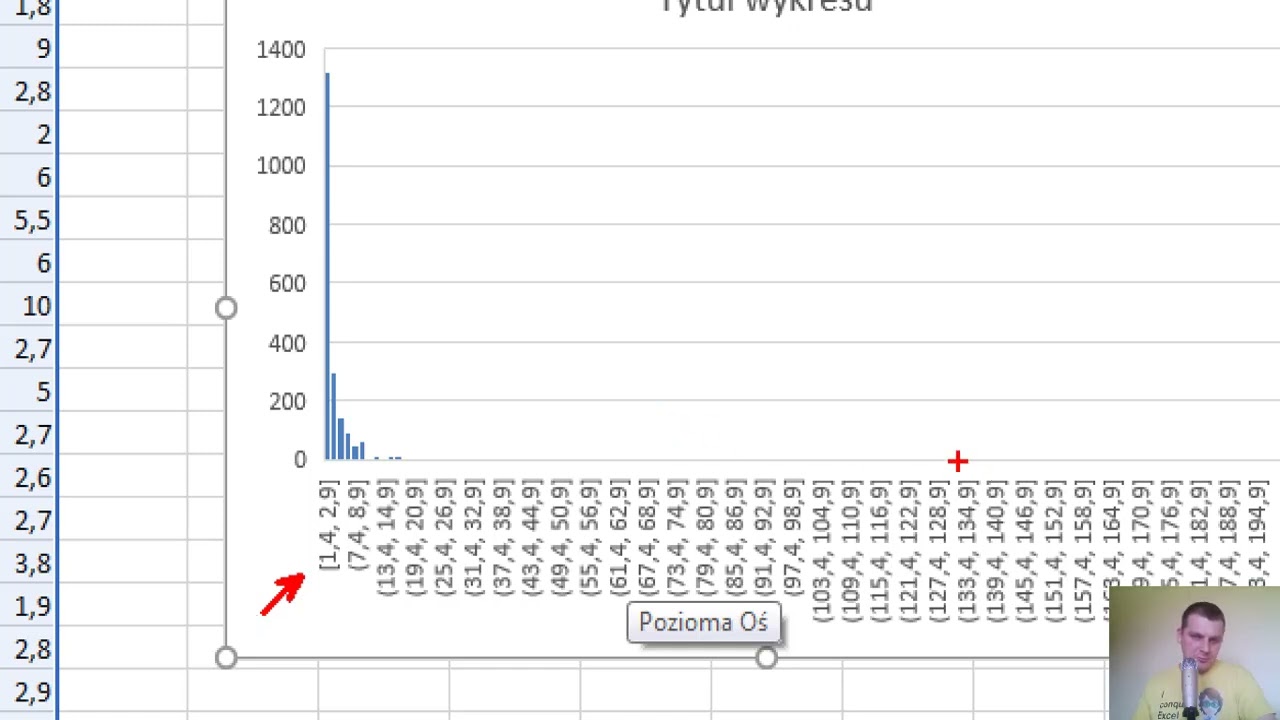Select the cell containing 5
This screenshot has height=720, width=1280.
pyautogui.click(x=29, y=392)
